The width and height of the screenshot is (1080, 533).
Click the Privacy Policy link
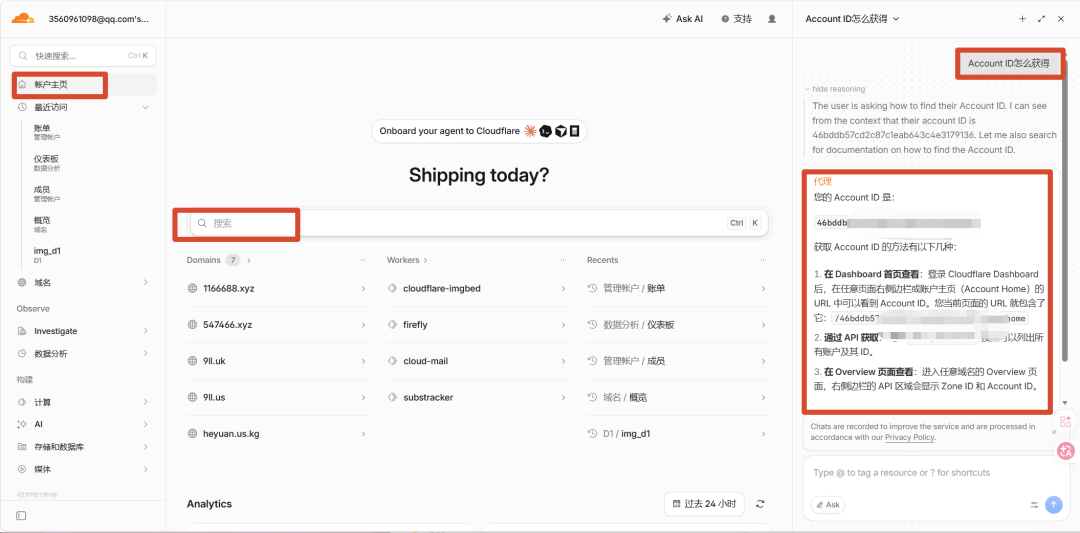[x=909, y=437]
